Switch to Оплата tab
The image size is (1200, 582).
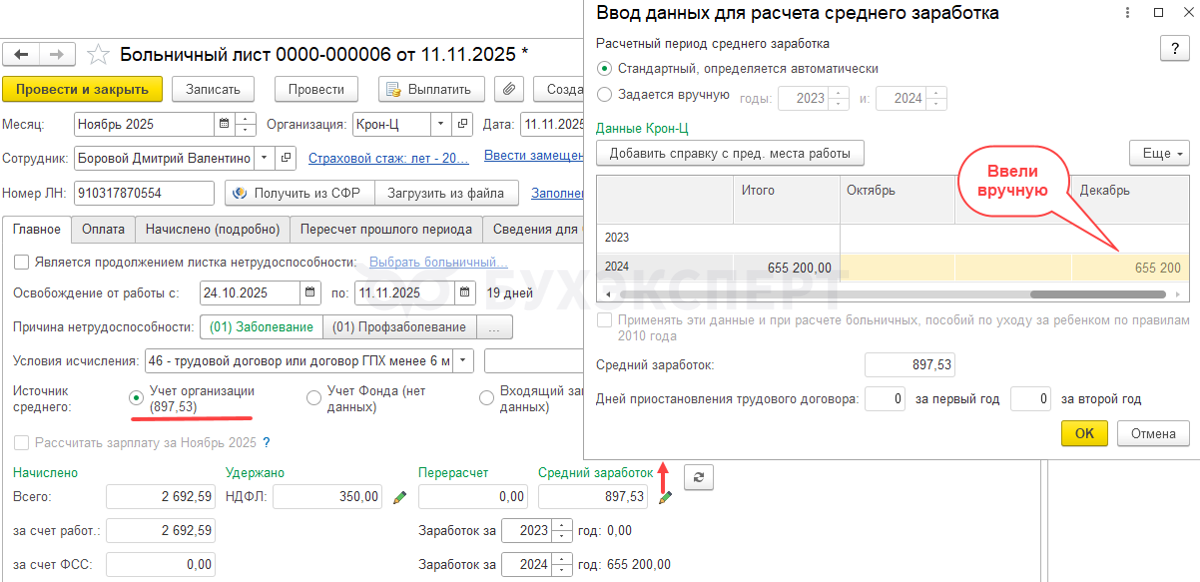(x=104, y=229)
